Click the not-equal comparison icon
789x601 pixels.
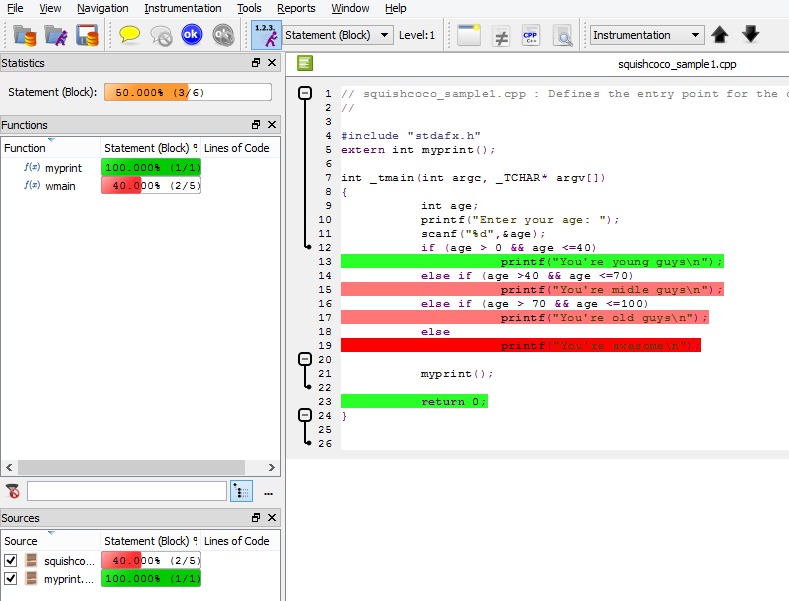(x=501, y=35)
